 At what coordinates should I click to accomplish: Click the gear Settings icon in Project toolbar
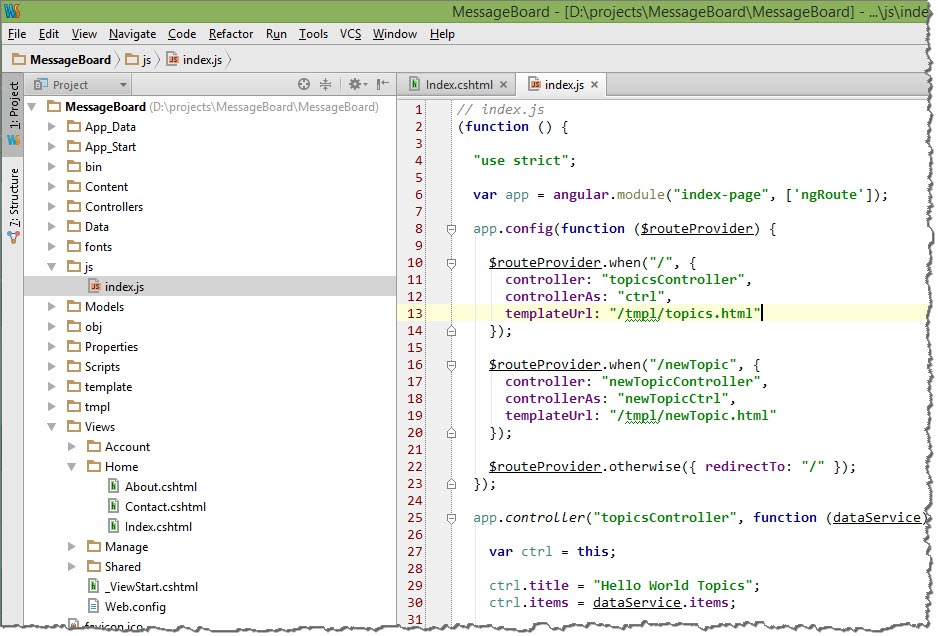click(x=356, y=84)
